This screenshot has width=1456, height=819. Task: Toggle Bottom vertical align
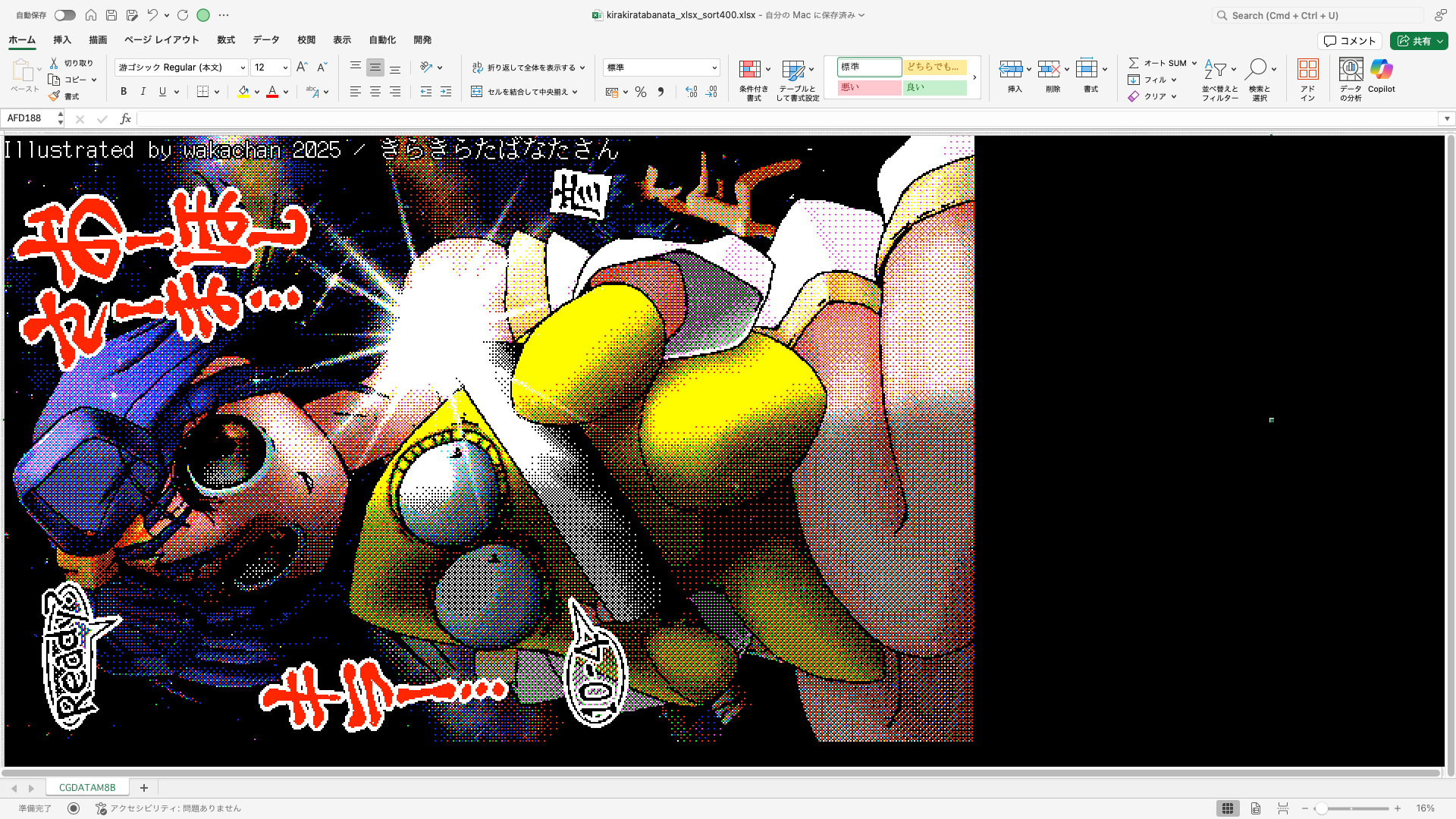(395, 67)
